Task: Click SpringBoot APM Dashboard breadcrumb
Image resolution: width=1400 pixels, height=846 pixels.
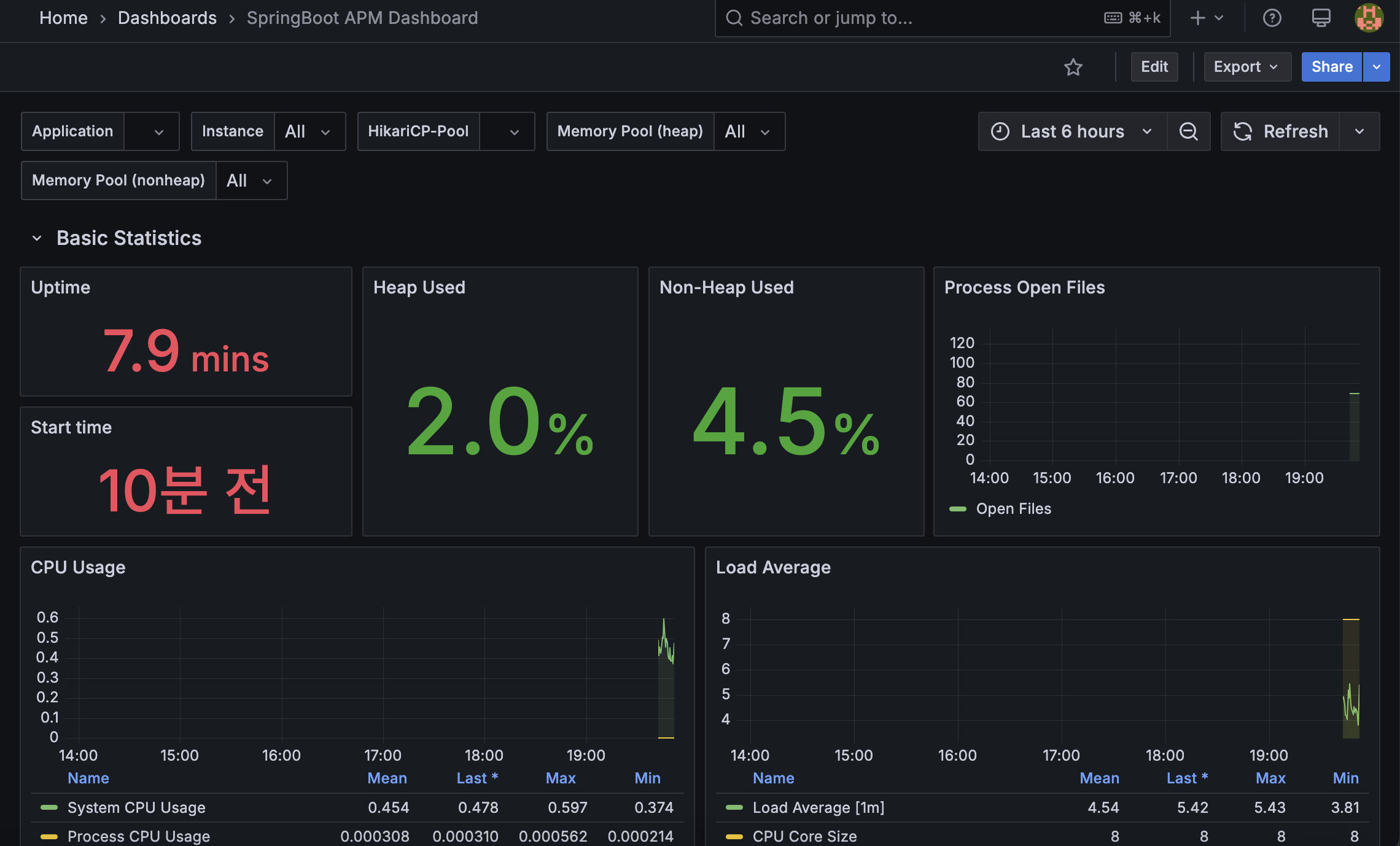Action: tap(362, 18)
